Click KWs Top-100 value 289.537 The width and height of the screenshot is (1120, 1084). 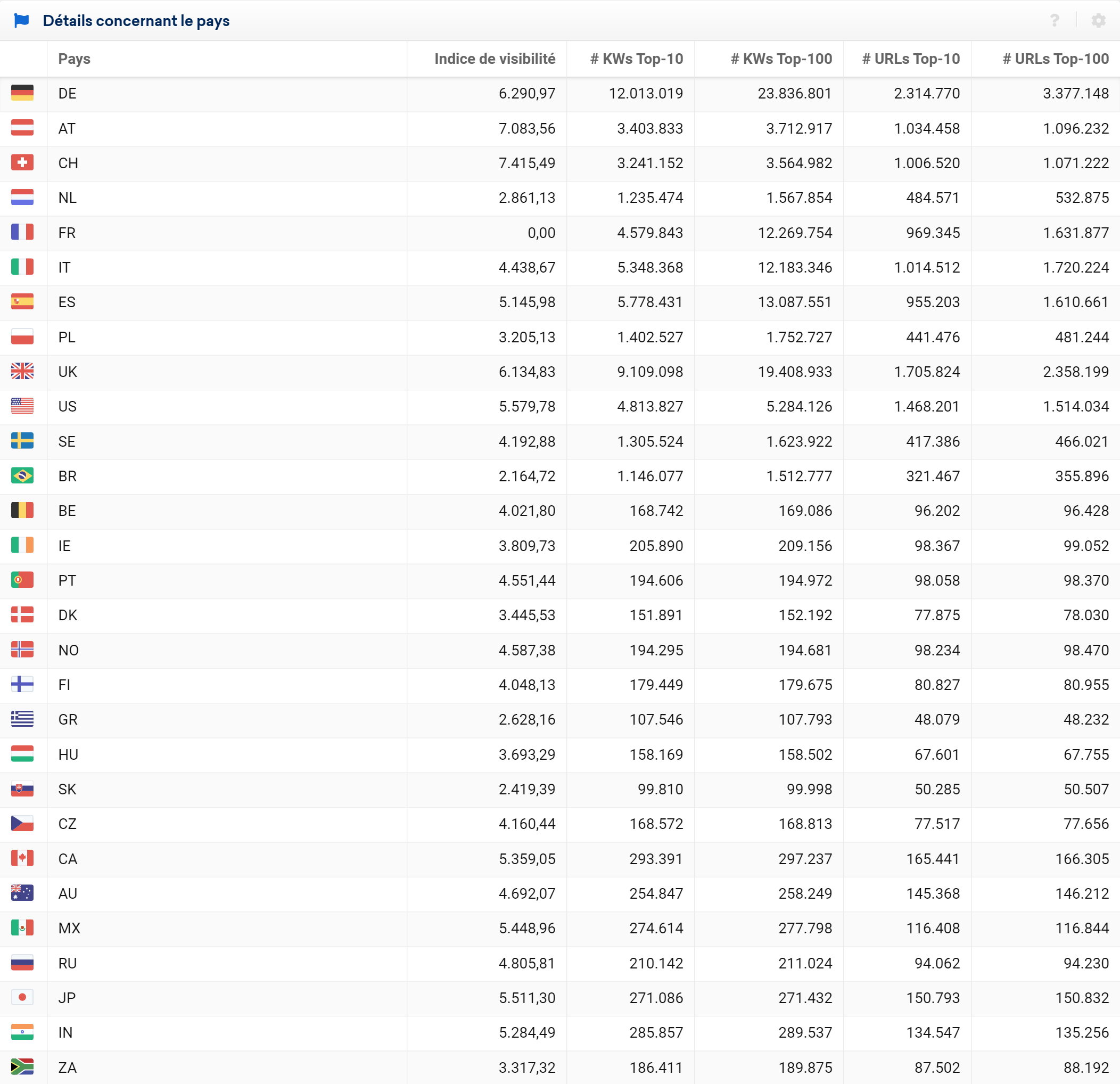point(805,1032)
